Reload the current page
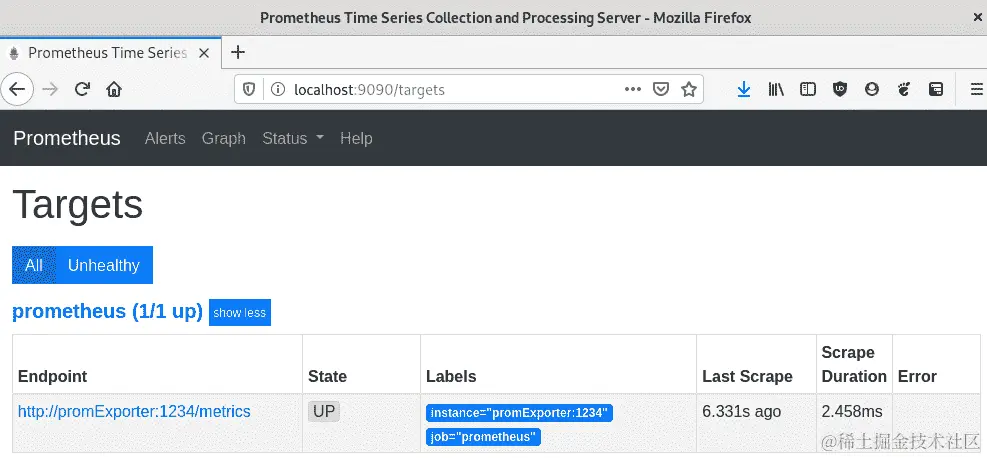Screen dimensions: 987x458 [83, 89]
